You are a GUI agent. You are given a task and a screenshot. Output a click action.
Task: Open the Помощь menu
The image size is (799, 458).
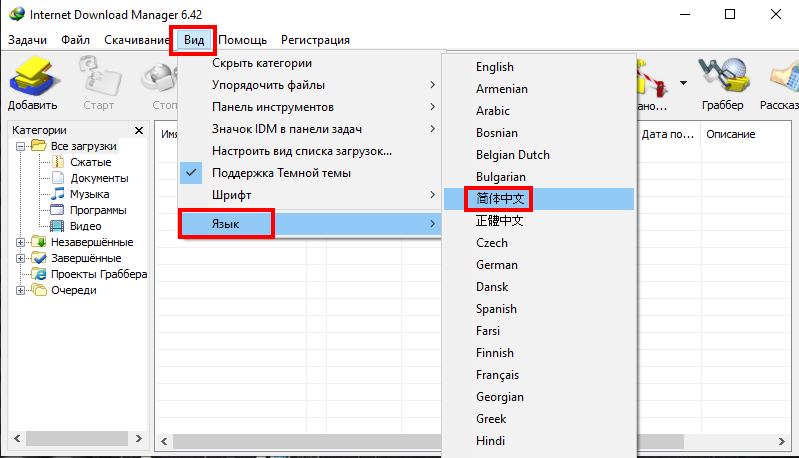pyautogui.click(x=242, y=40)
